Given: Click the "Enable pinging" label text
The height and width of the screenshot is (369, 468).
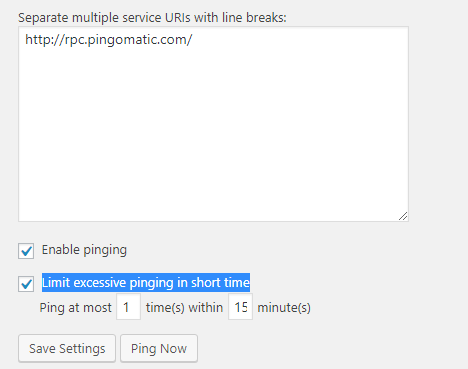Looking at the screenshot, I should coord(84,250).
